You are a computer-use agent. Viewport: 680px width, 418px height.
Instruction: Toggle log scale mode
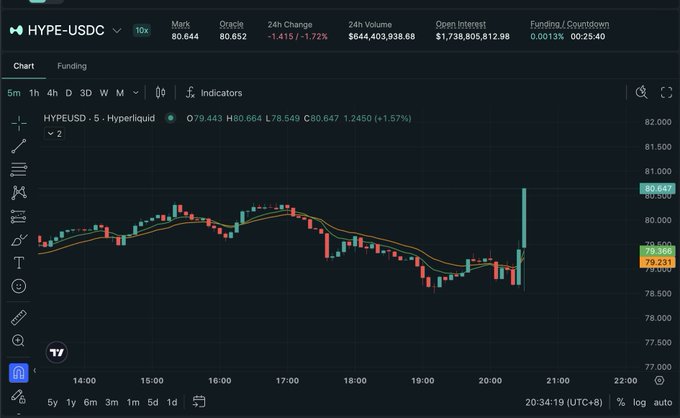point(639,402)
